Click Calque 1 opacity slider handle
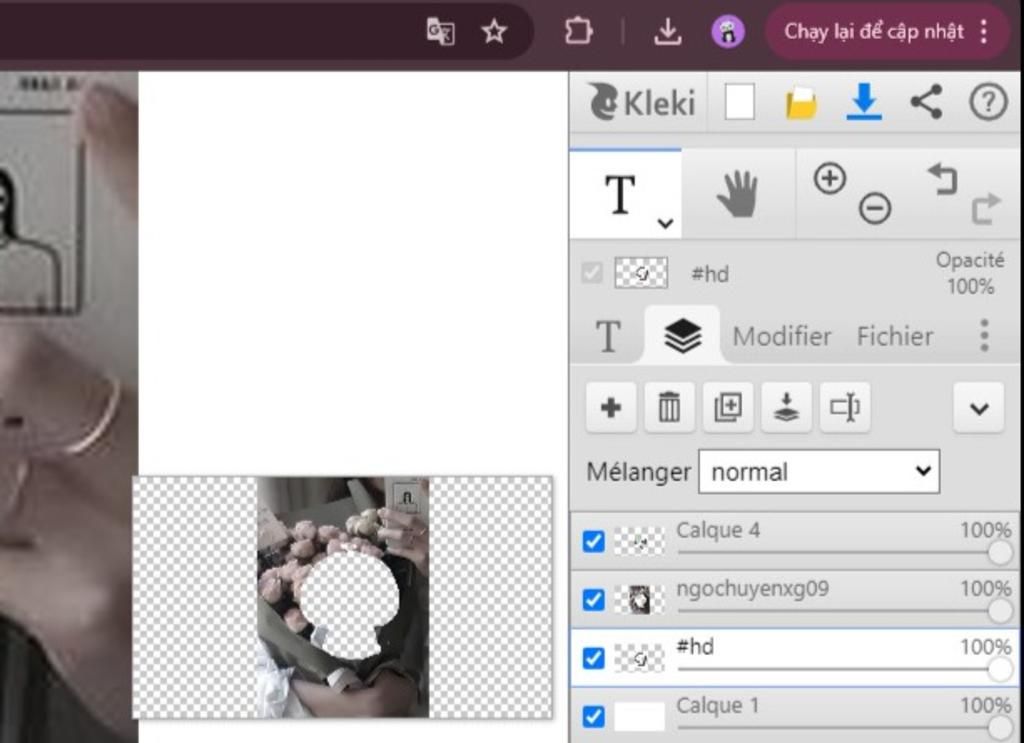The image size is (1024, 743). point(1000,727)
